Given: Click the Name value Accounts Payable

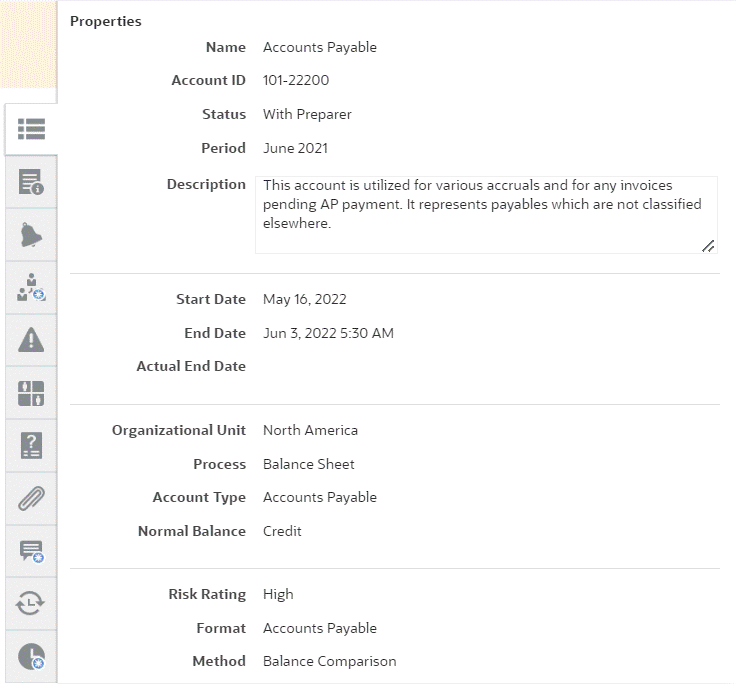Looking at the screenshot, I should click(320, 47).
